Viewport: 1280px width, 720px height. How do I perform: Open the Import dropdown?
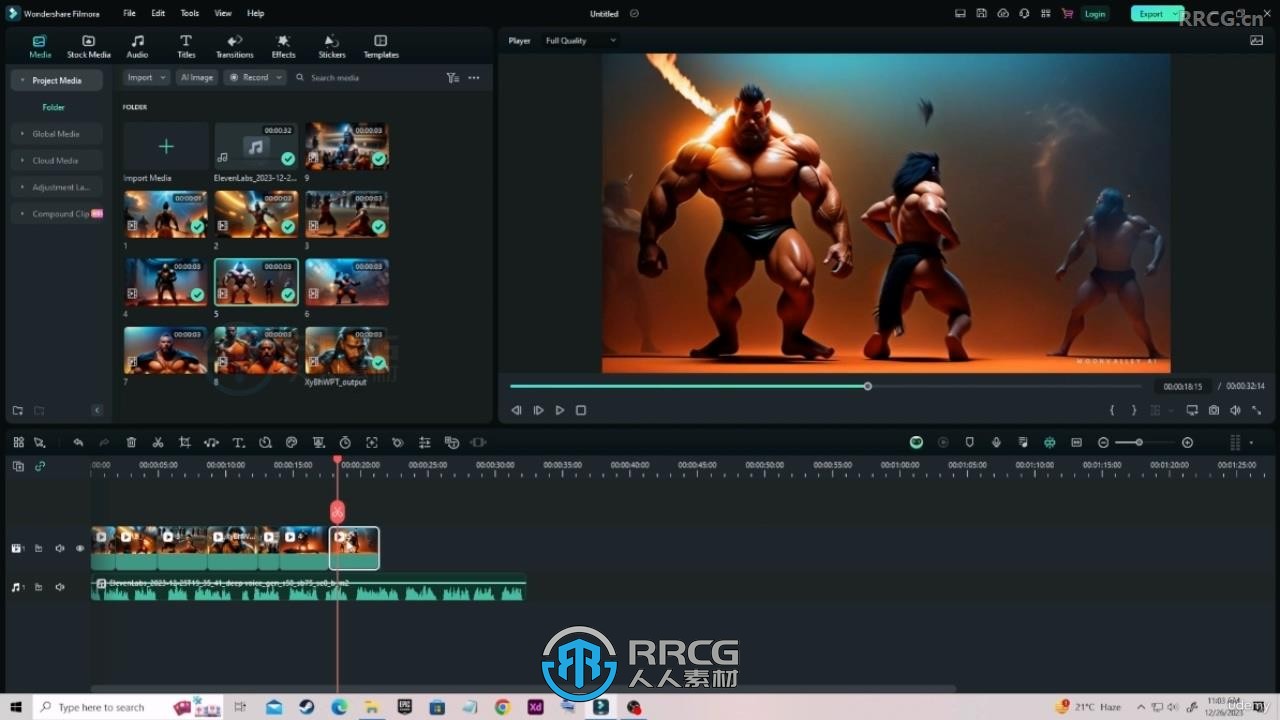click(x=146, y=77)
